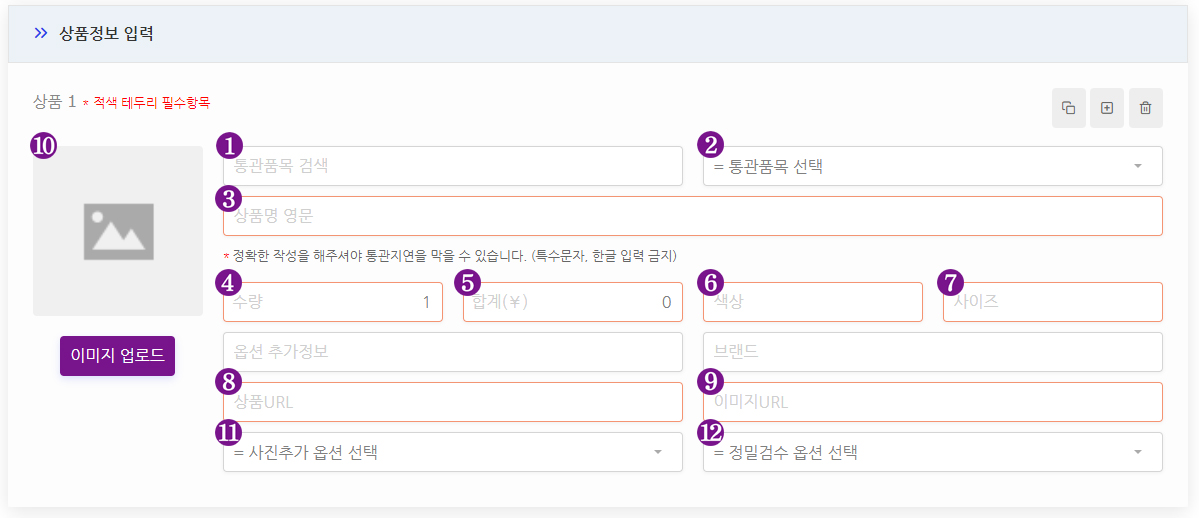
Task: Open the 통관품목 선택 dropdown
Action: tap(933, 166)
